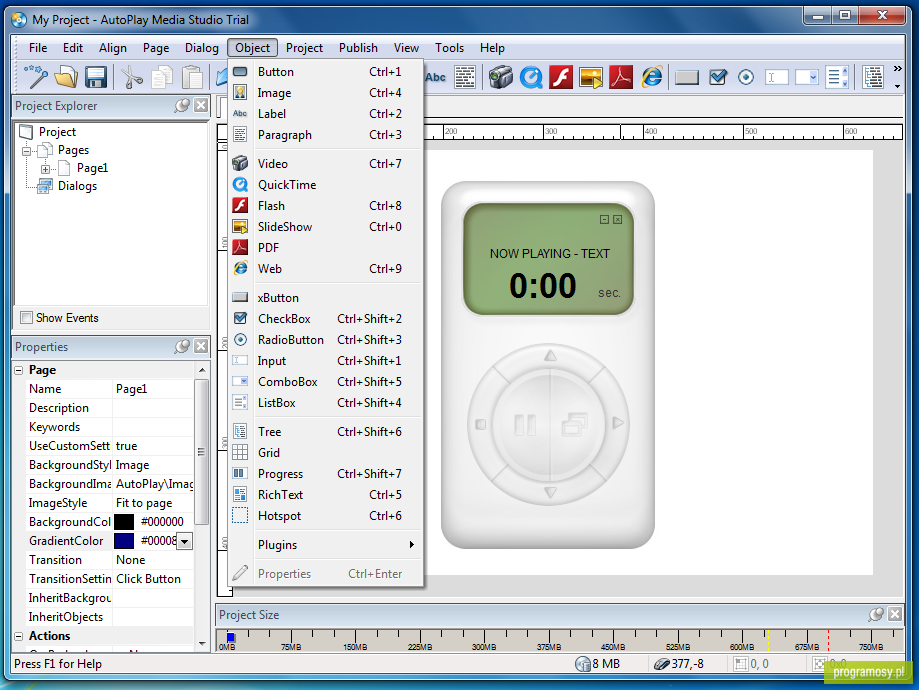Click the Cut scissors toolbar icon
Image resolution: width=919 pixels, height=690 pixels.
(132, 77)
